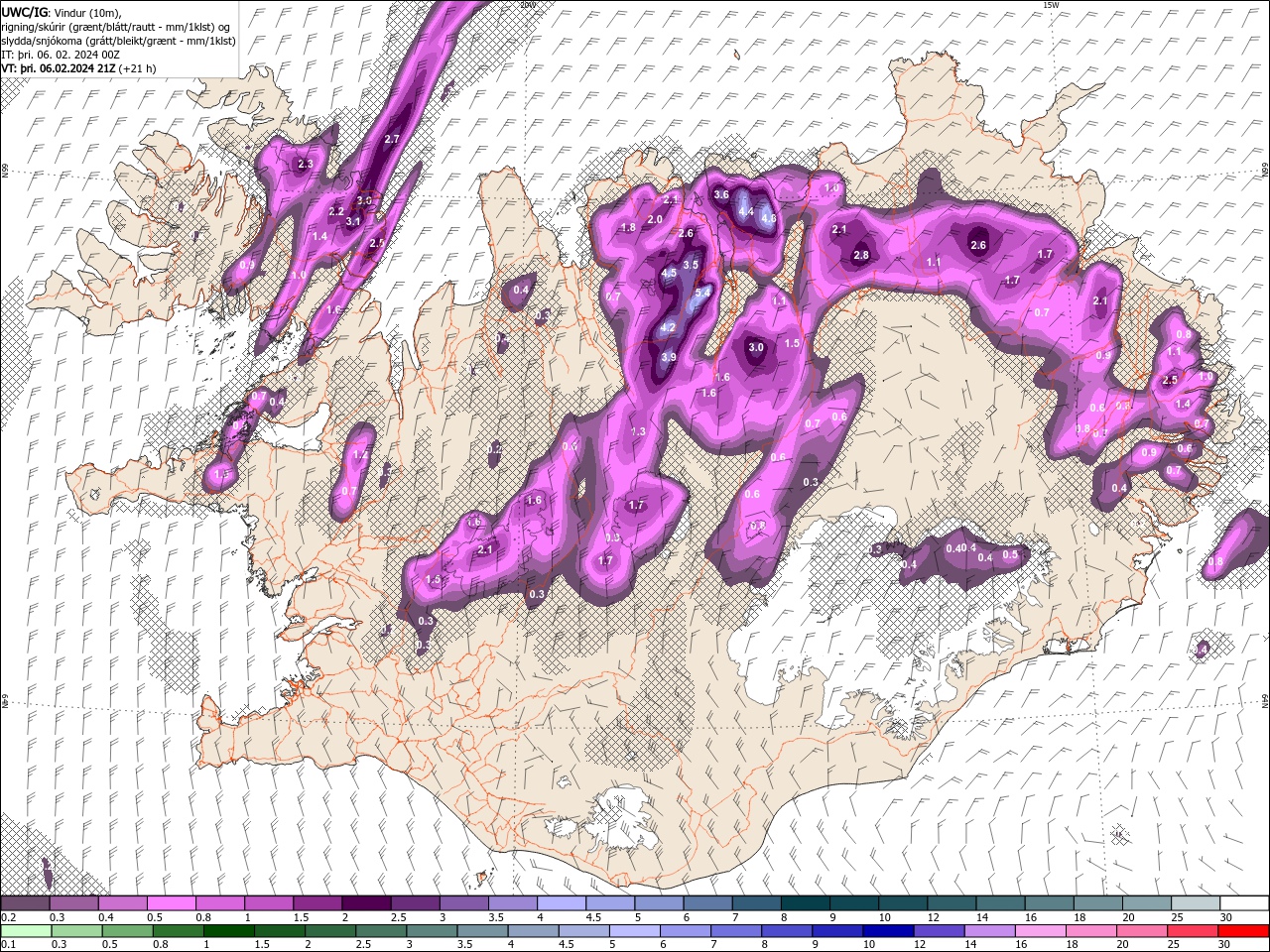Select the dark teal snow swatch between 8 and 9
1270x952 pixels.
804,903
